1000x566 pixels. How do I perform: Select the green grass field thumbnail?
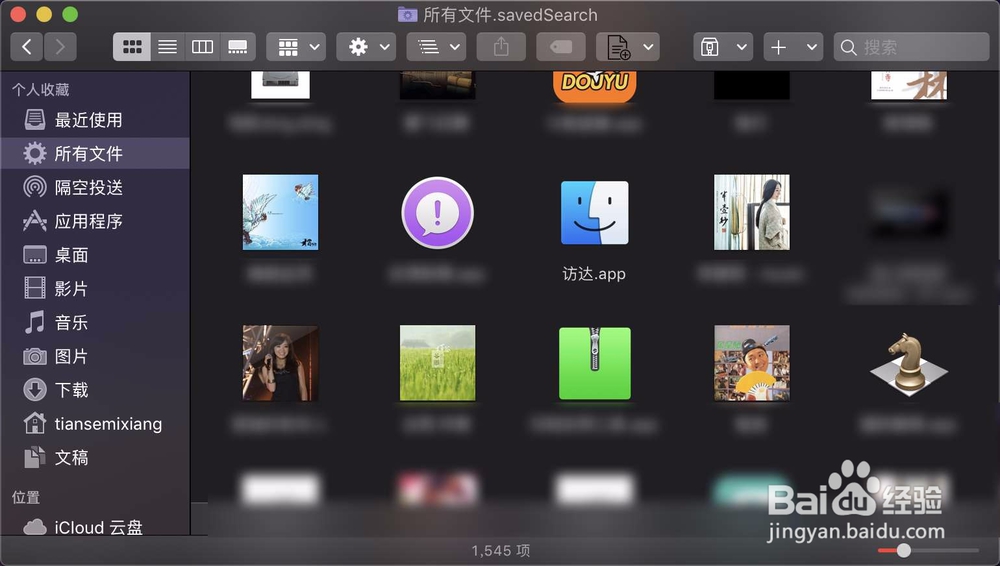point(438,363)
